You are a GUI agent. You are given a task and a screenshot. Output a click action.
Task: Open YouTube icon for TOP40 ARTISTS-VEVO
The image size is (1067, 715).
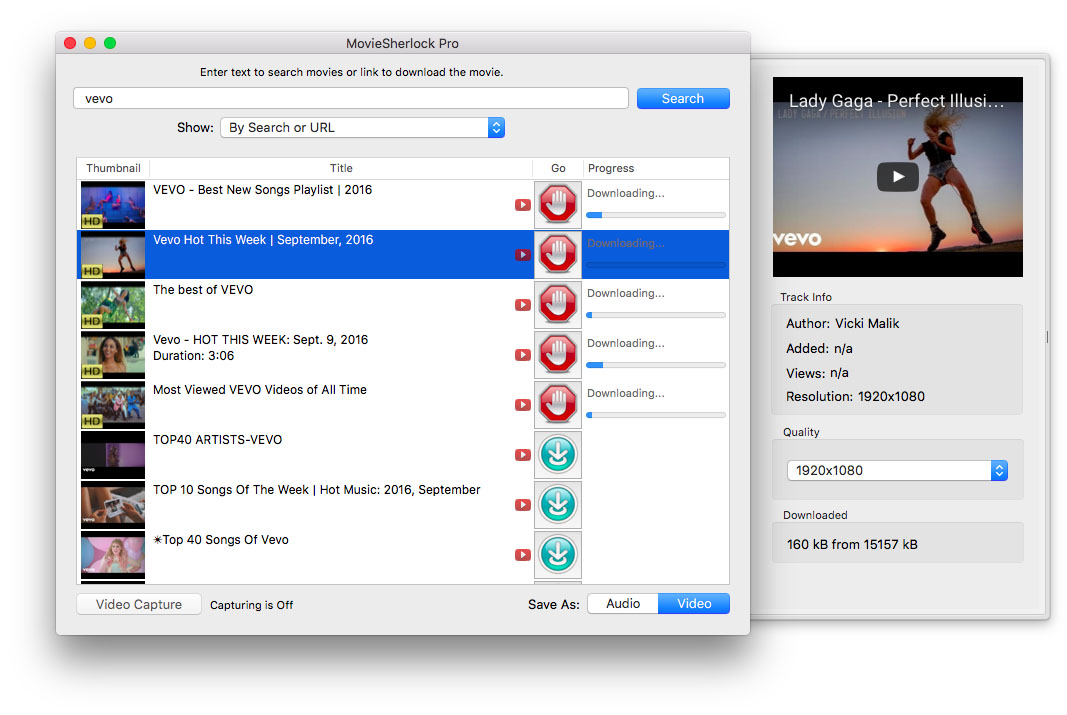pyautogui.click(x=523, y=455)
